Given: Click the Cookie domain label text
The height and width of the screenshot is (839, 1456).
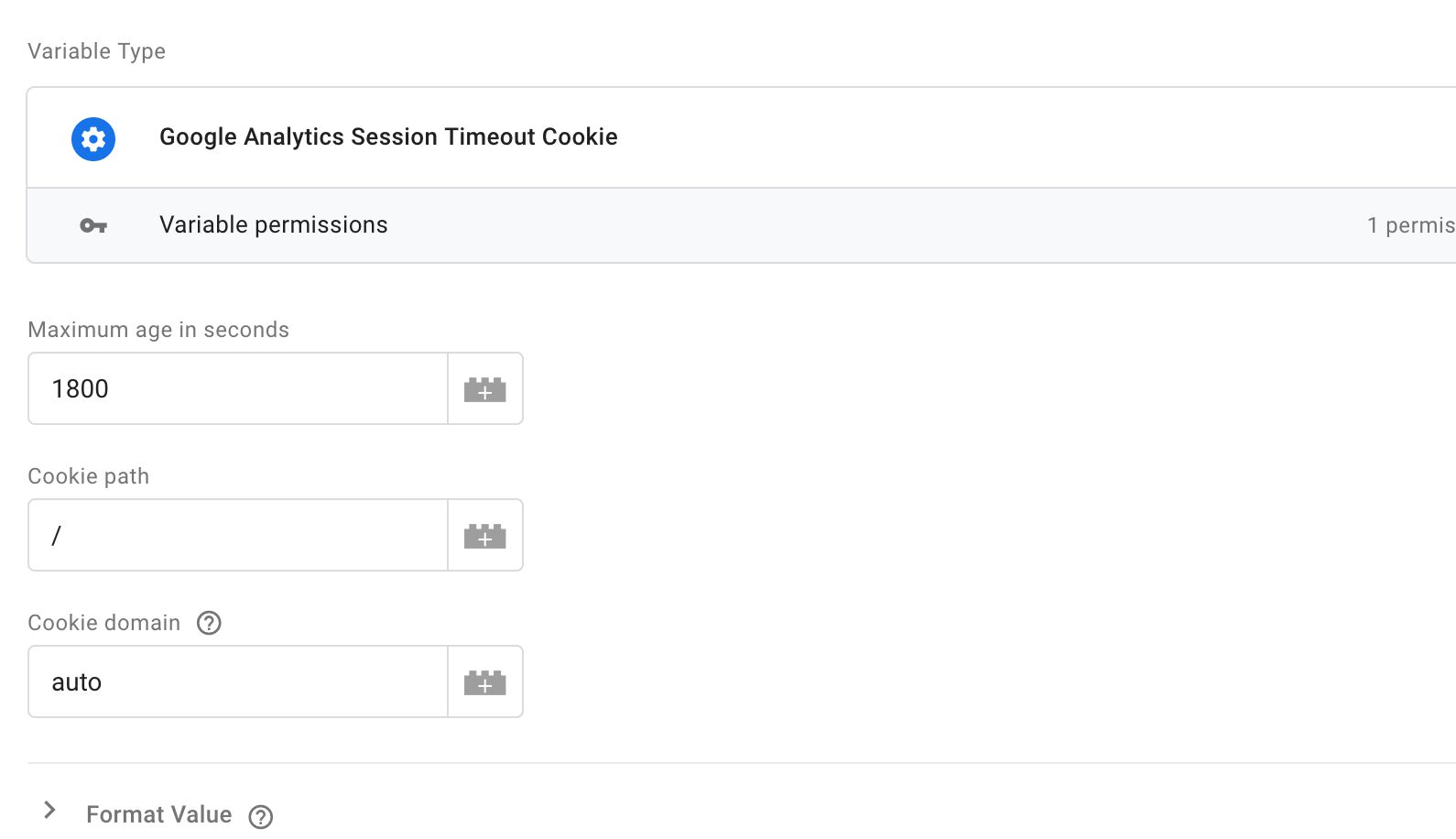Looking at the screenshot, I should pyautogui.click(x=104, y=623).
